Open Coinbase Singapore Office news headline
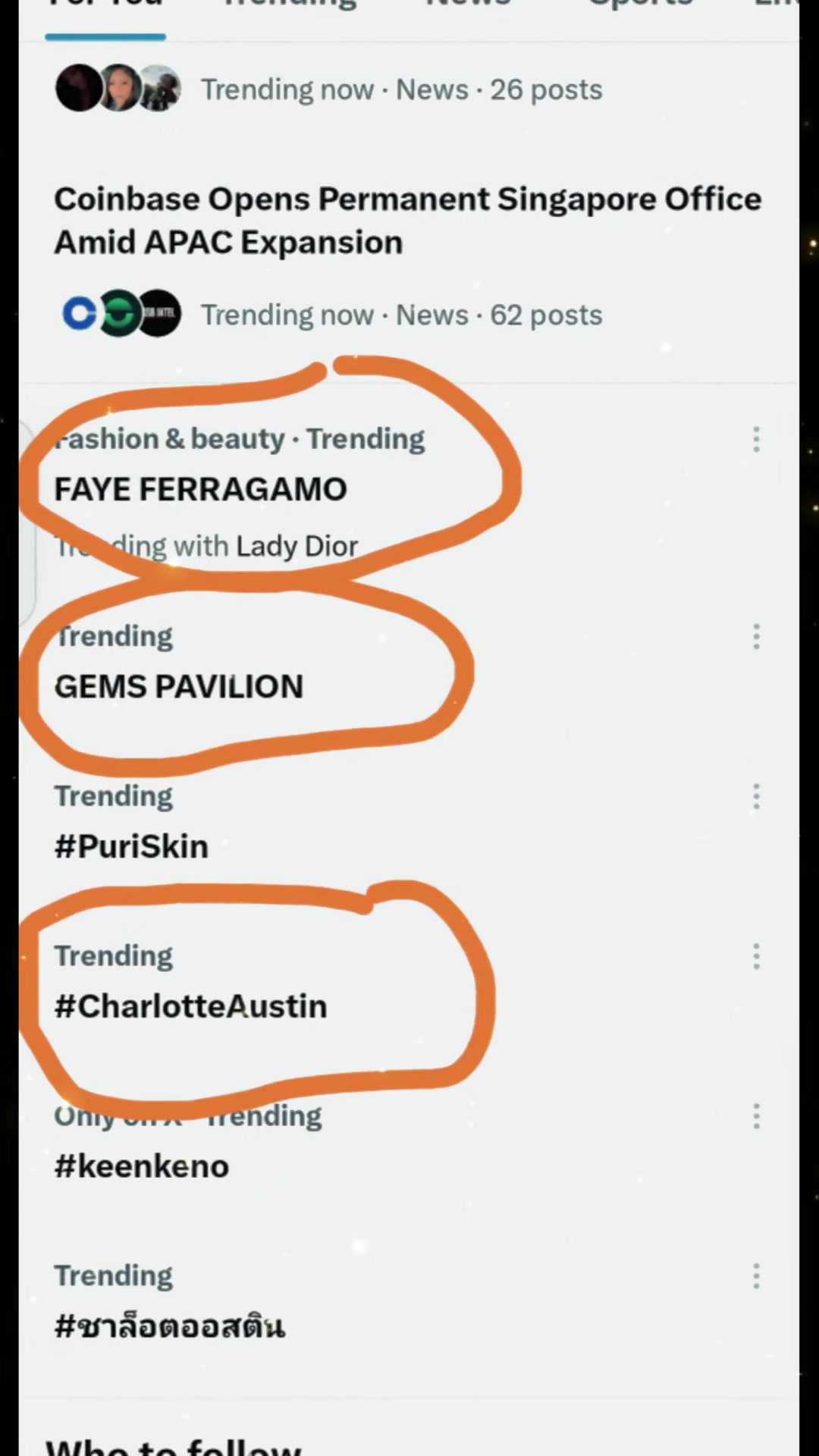This screenshot has height=1456, width=819. 408,221
